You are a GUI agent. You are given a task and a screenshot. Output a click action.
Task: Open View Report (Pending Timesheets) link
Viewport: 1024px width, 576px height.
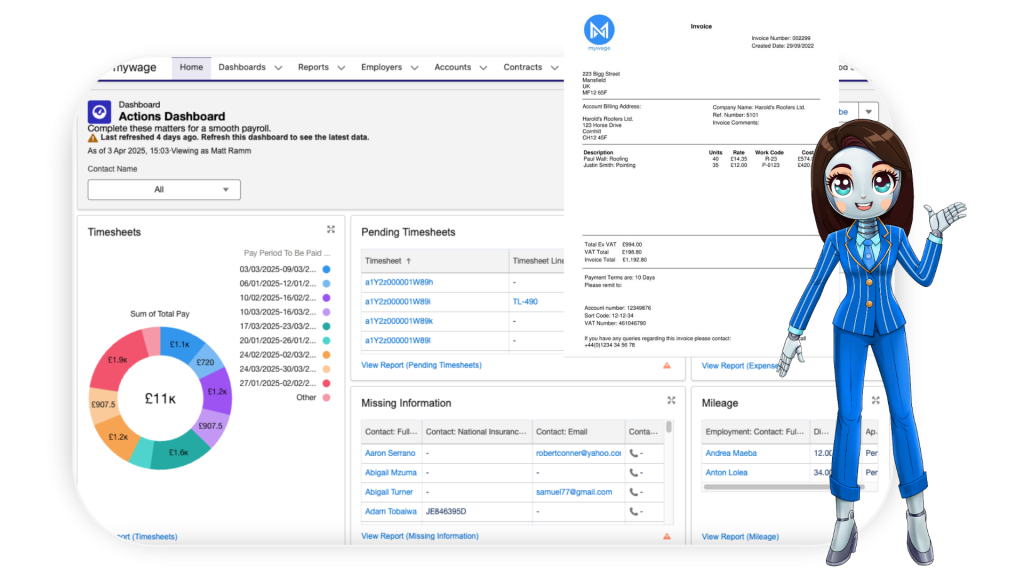(421, 366)
